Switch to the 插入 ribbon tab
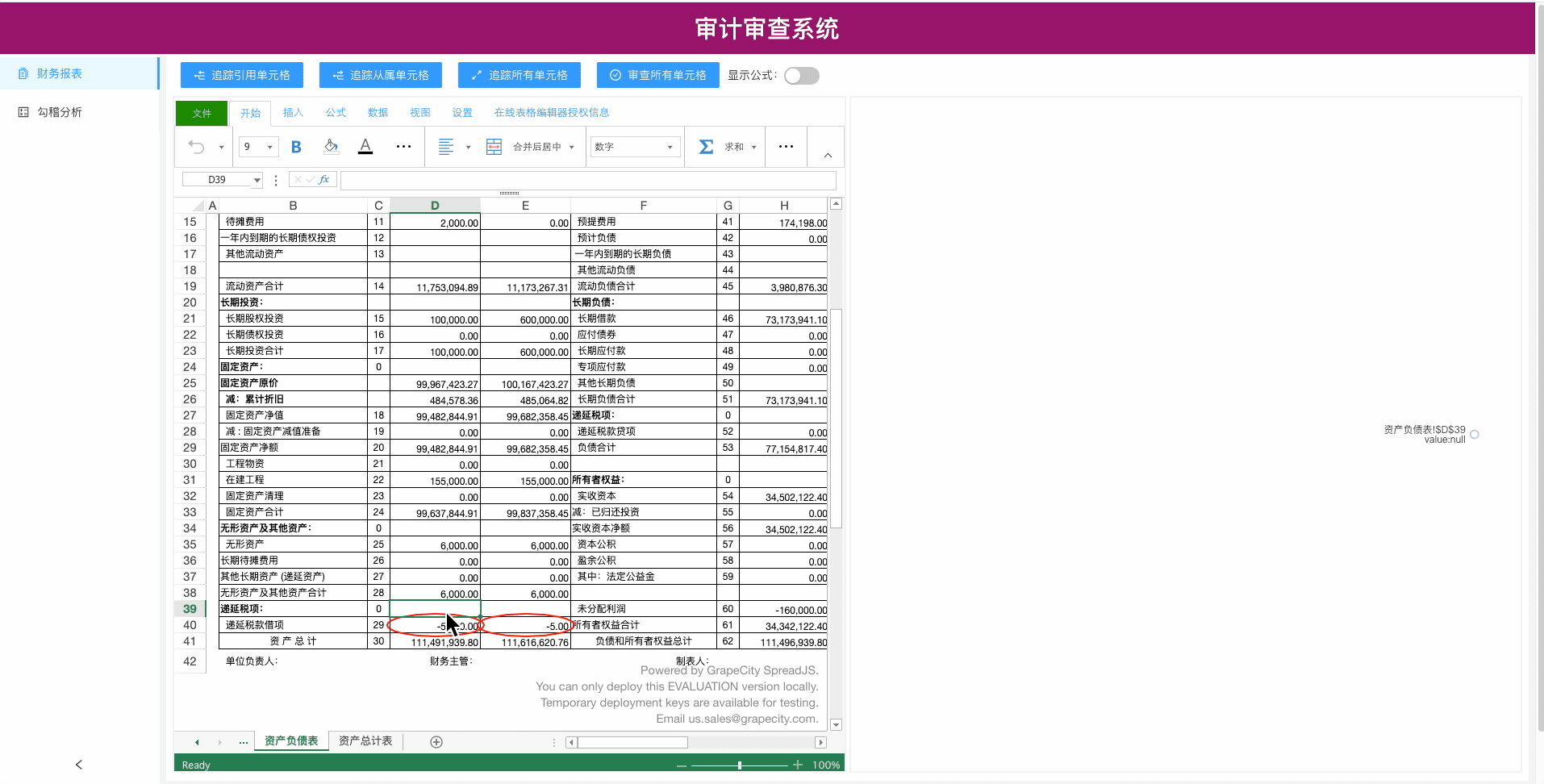1544x784 pixels. (293, 113)
